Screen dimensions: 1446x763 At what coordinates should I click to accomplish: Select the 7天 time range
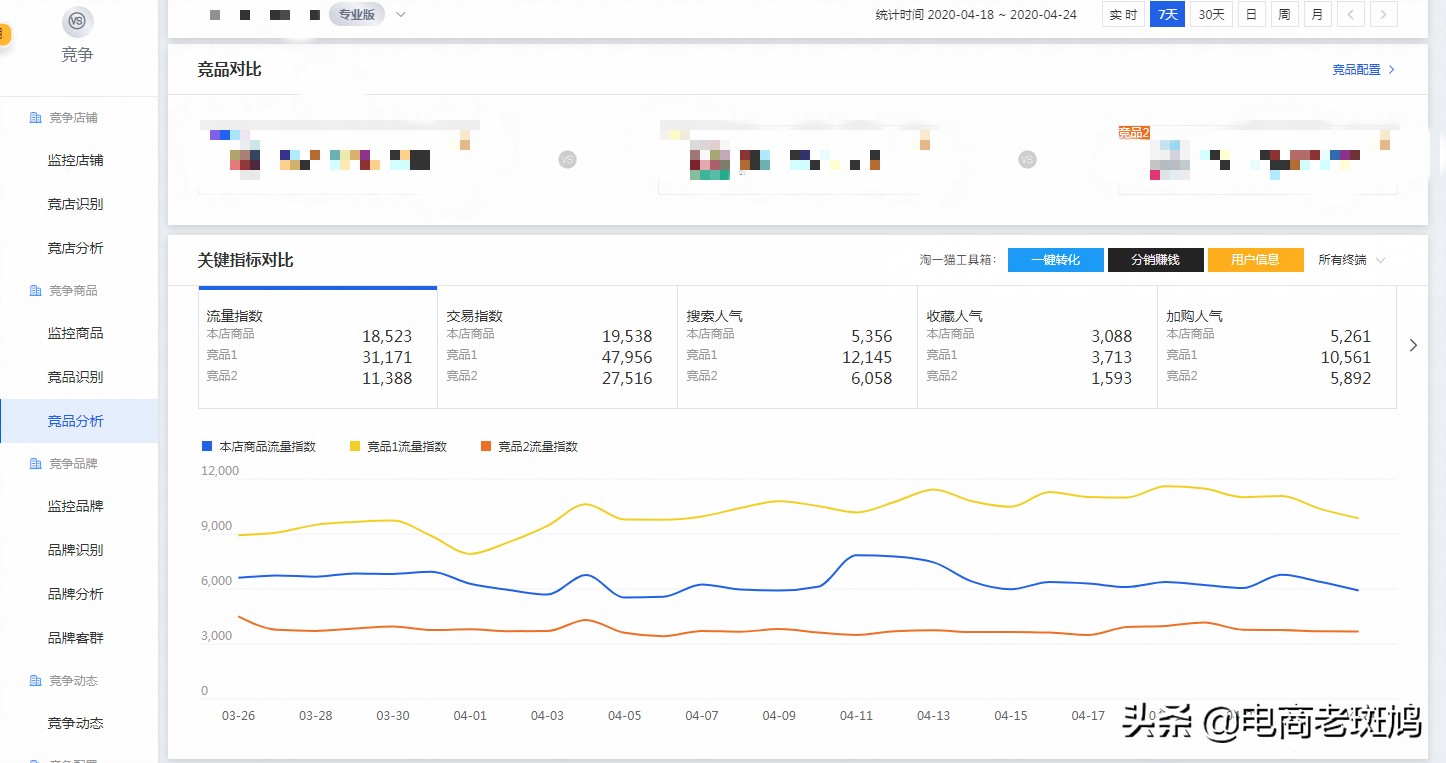1167,14
